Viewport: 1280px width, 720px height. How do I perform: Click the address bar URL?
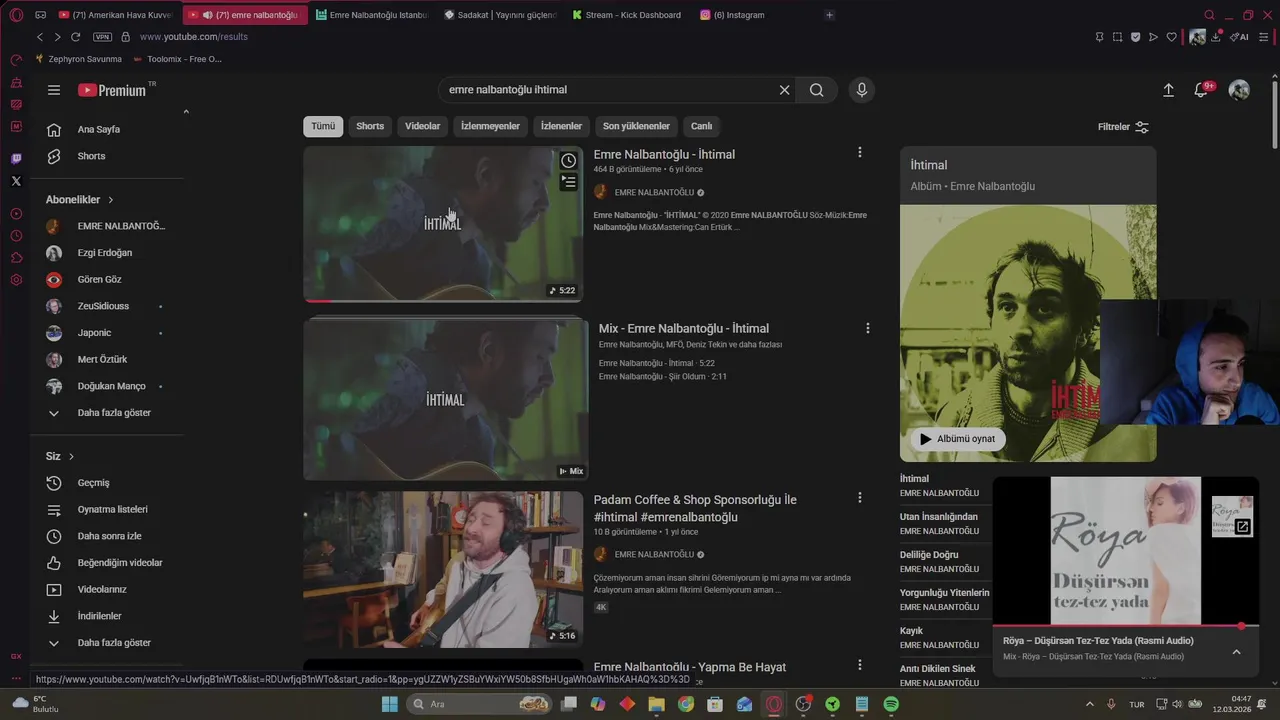click(194, 37)
